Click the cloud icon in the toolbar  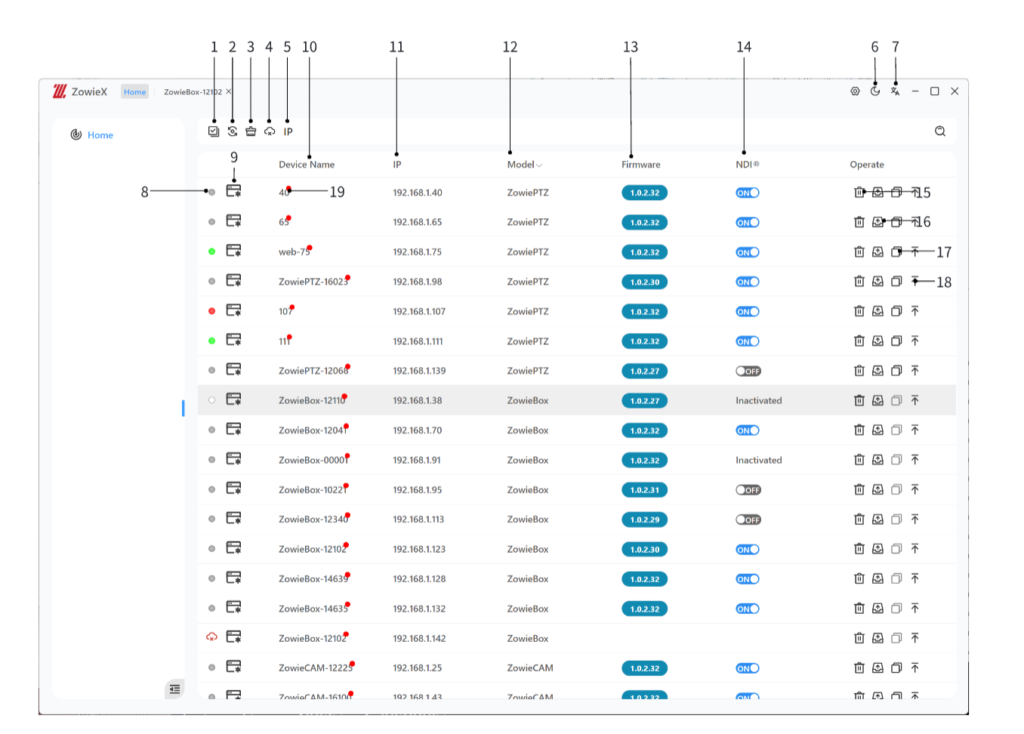point(269,131)
